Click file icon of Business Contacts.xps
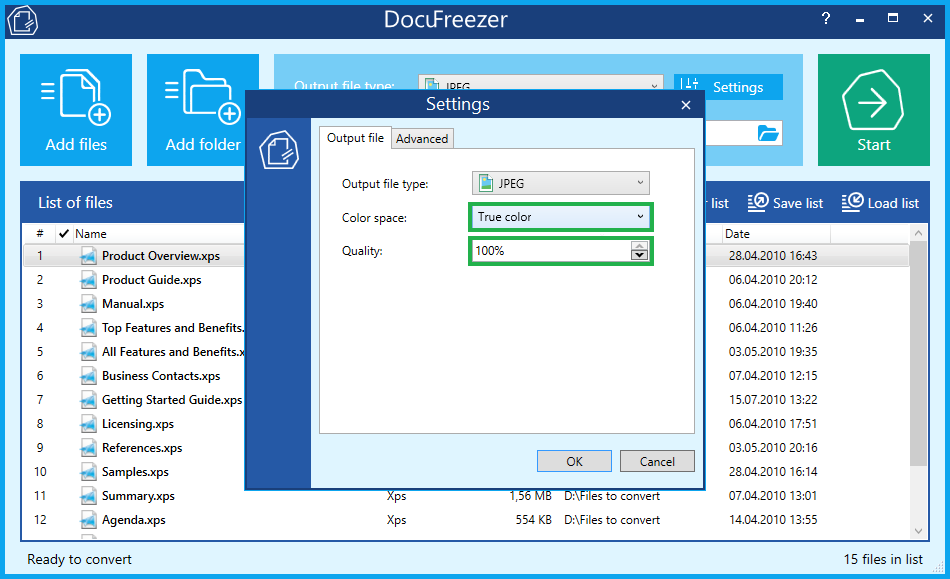The image size is (950, 579). (x=88, y=376)
